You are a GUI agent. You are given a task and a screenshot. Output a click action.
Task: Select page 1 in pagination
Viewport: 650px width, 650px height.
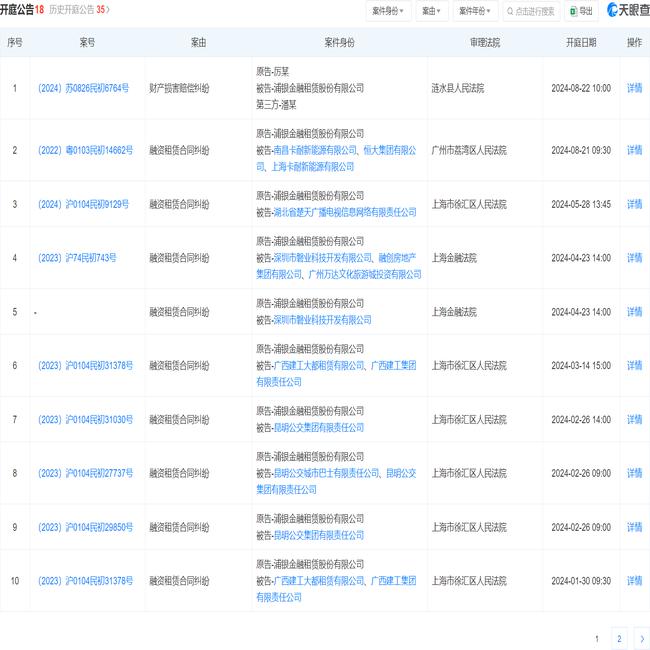tap(597, 639)
